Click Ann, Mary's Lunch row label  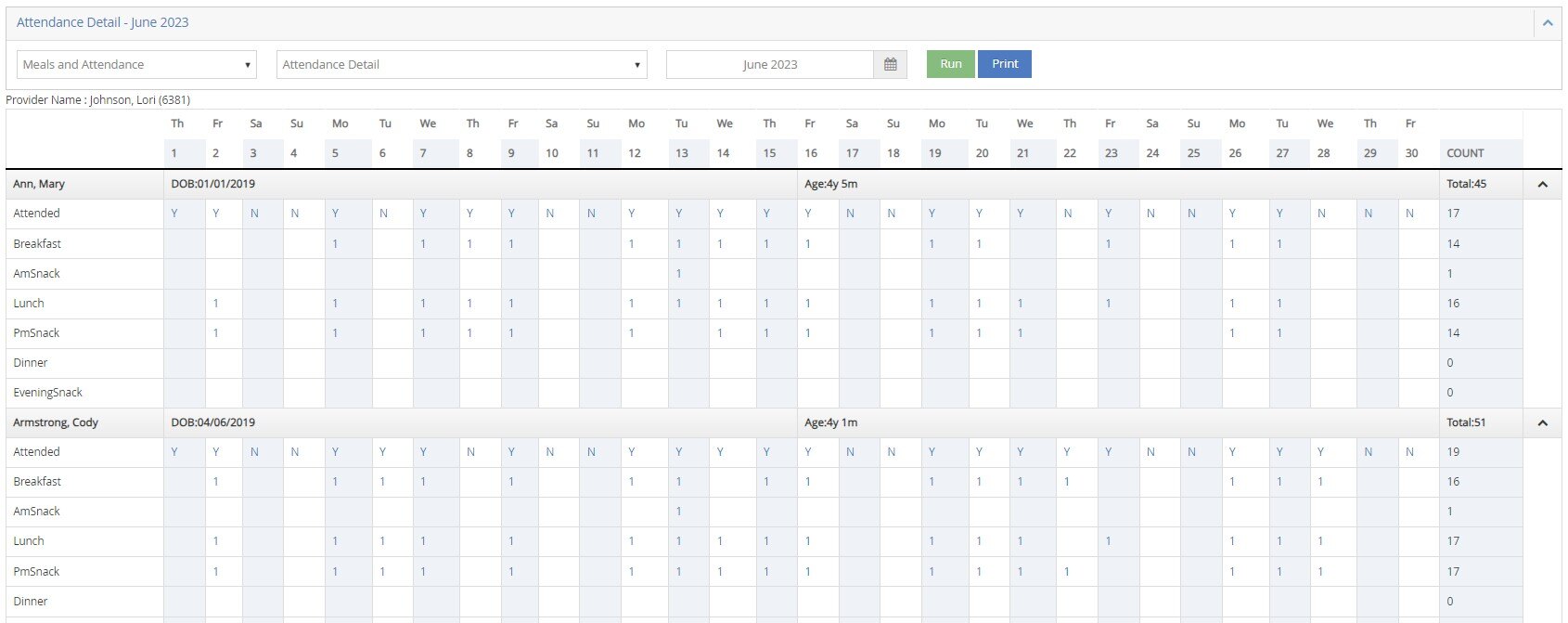[x=29, y=304]
